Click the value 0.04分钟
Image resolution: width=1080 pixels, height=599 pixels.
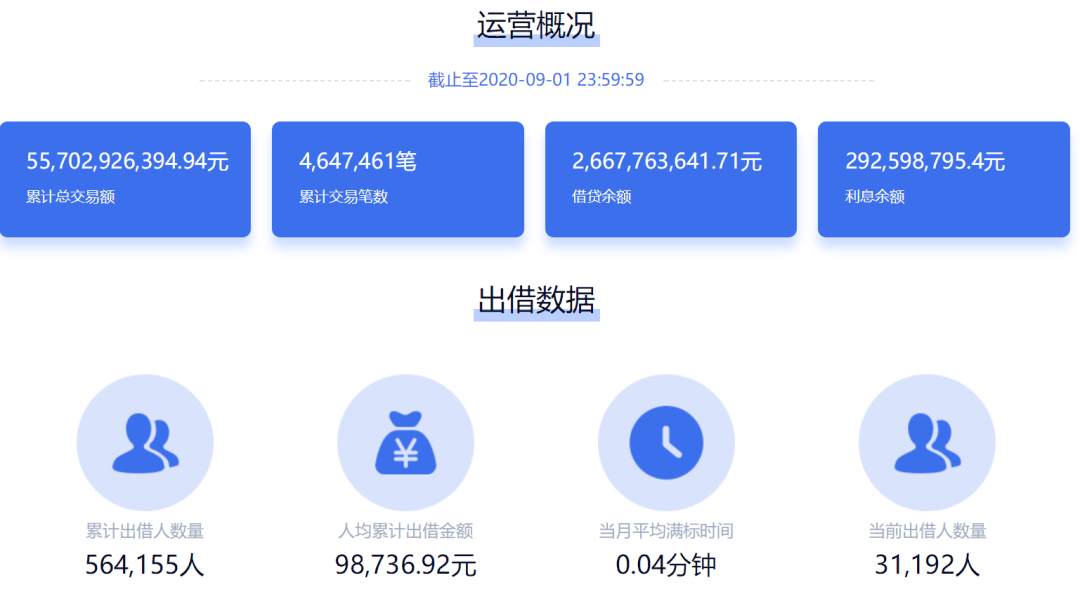click(666, 565)
